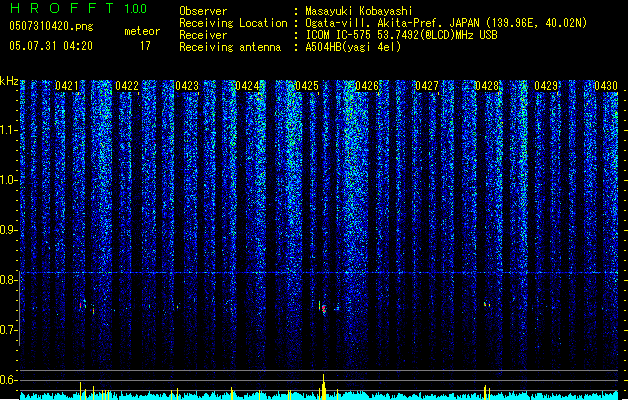The width and height of the screenshot is (629, 400).
Task: Click the 0426 time marker
Action: pyautogui.click(x=367, y=86)
